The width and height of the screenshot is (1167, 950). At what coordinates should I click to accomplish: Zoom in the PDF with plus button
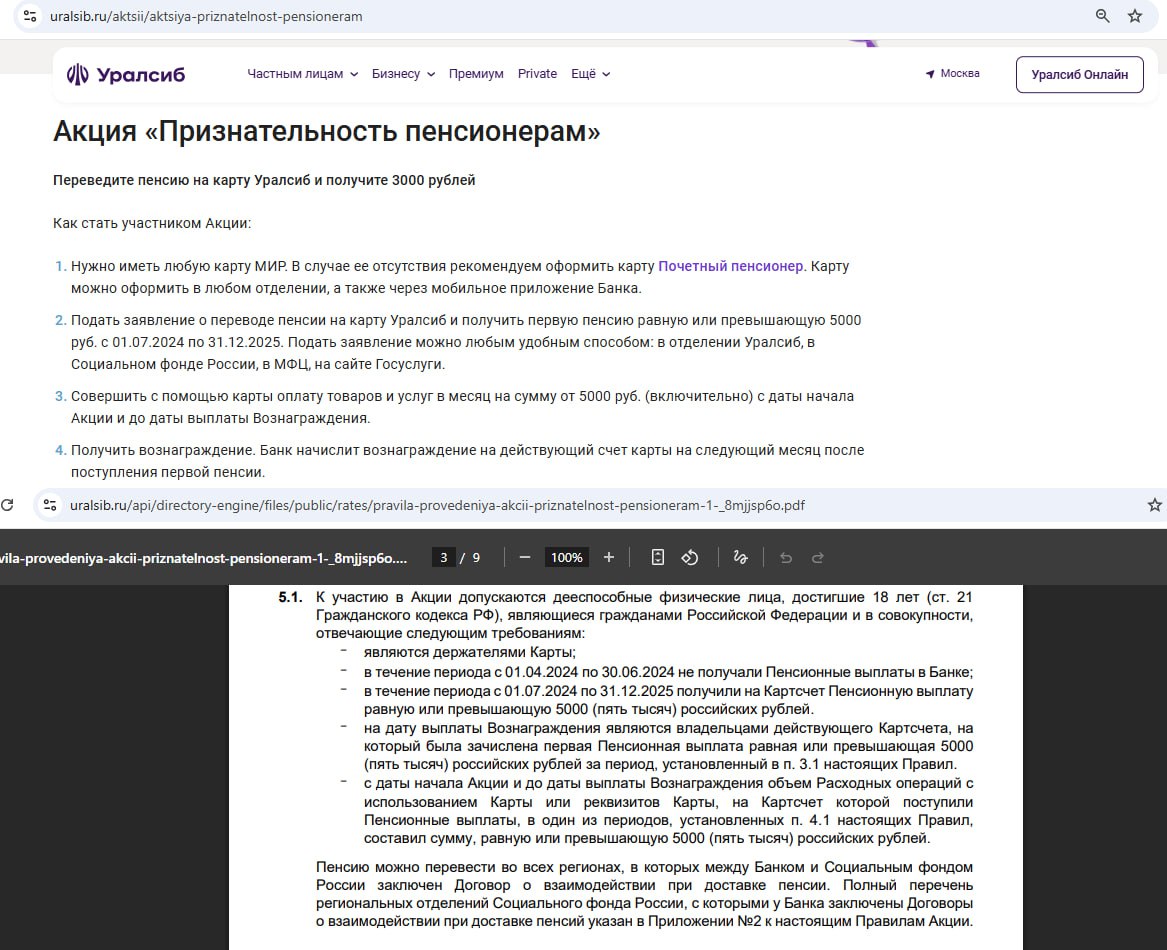[x=609, y=558]
